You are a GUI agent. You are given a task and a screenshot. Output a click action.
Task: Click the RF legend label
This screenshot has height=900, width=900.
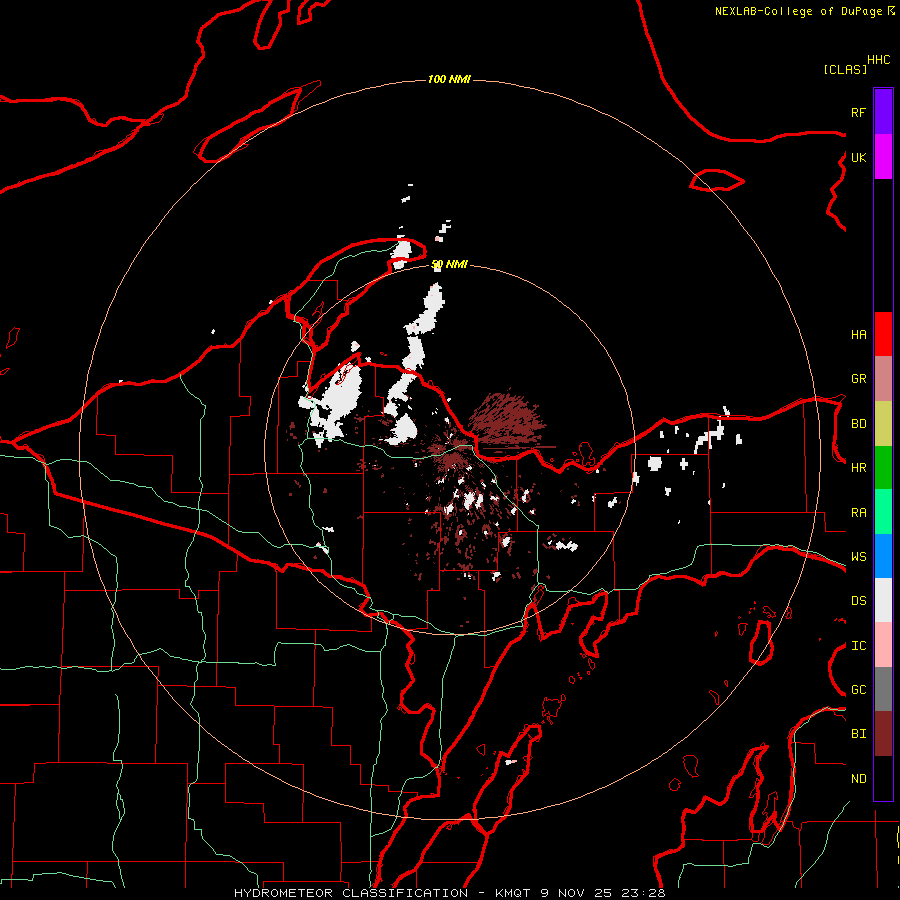pyautogui.click(x=858, y=112)
